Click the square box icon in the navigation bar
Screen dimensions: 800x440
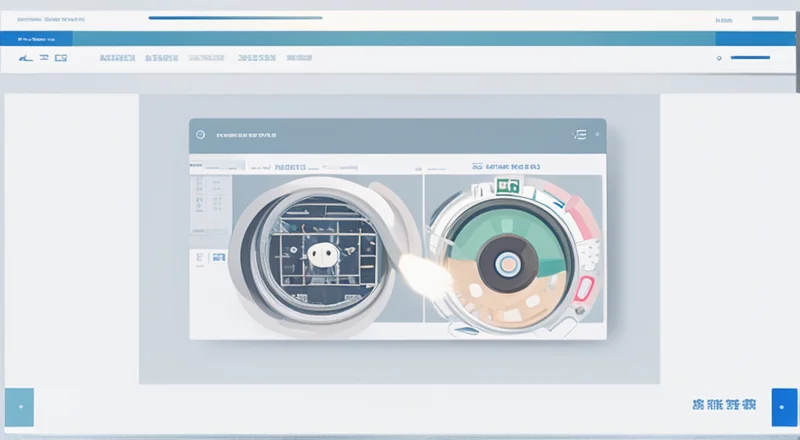click(x=61, y=59)
